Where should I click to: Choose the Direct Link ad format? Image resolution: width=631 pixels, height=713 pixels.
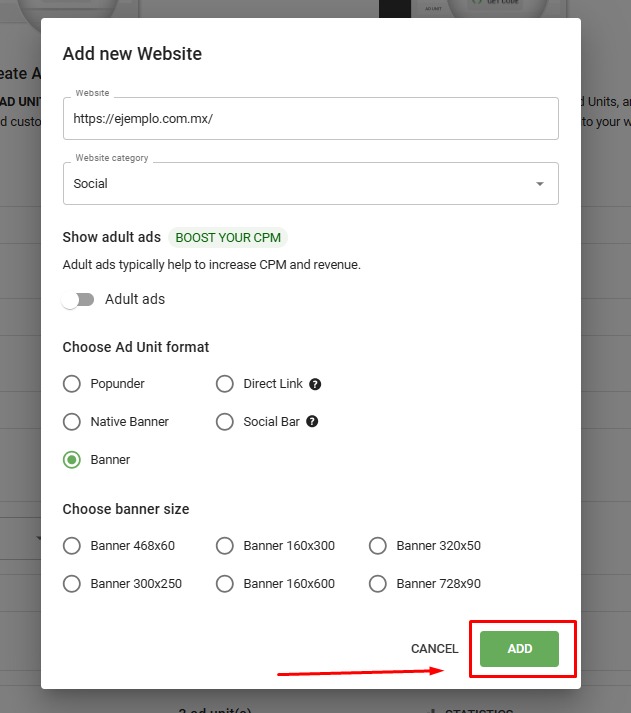pyautogui.click(x=225, y=384)
